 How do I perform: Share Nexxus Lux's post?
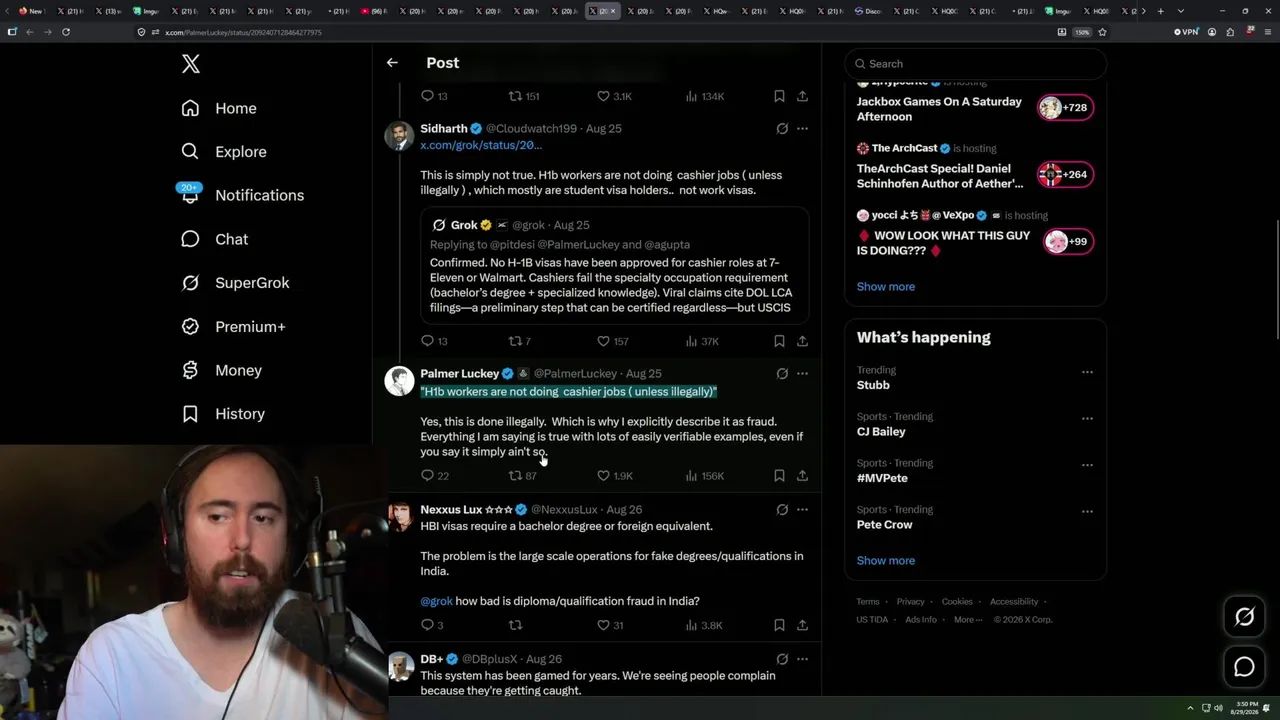point(802,625)
